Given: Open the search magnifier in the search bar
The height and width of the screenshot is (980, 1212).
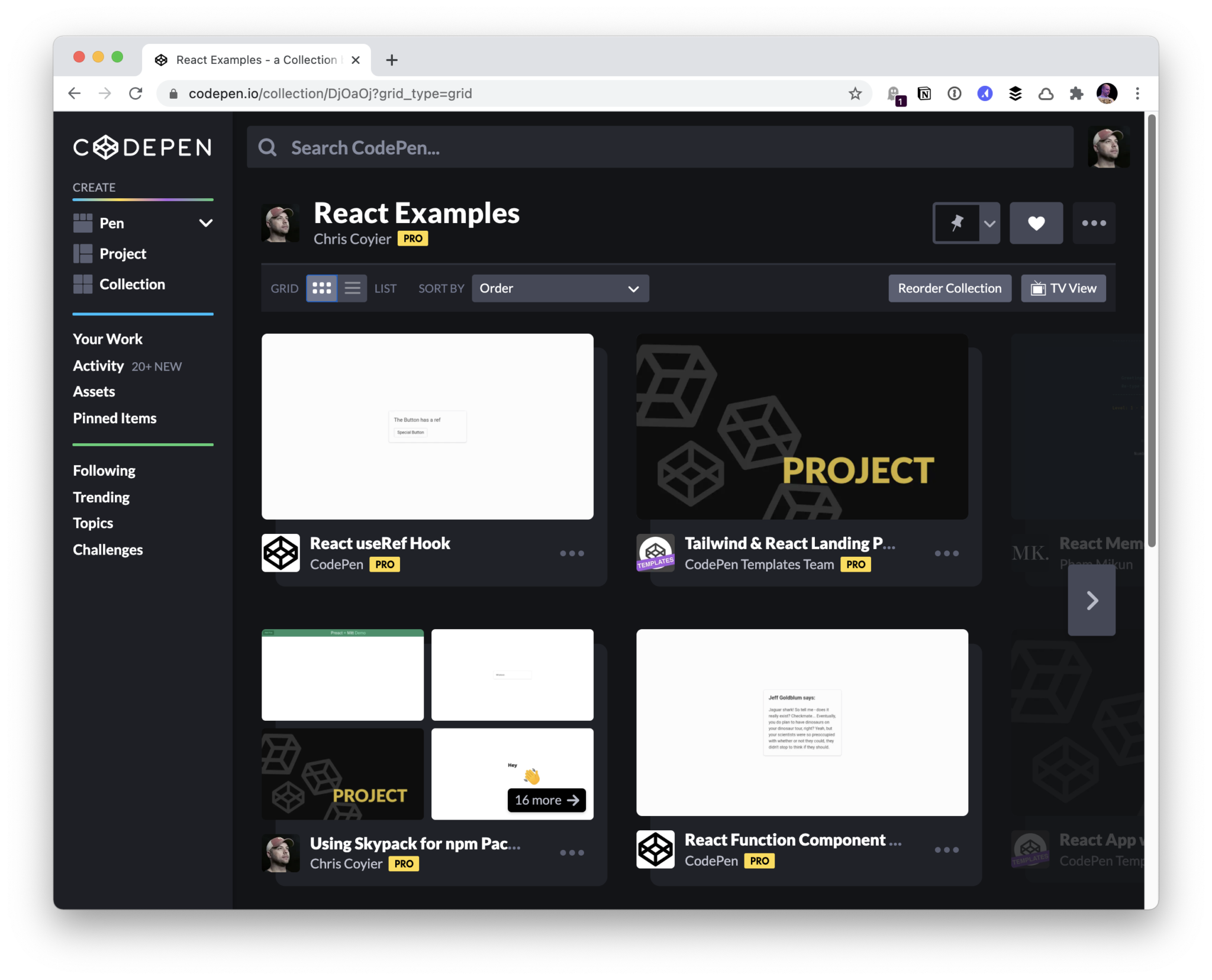Looking at the screenshot, I should point(268,147).
